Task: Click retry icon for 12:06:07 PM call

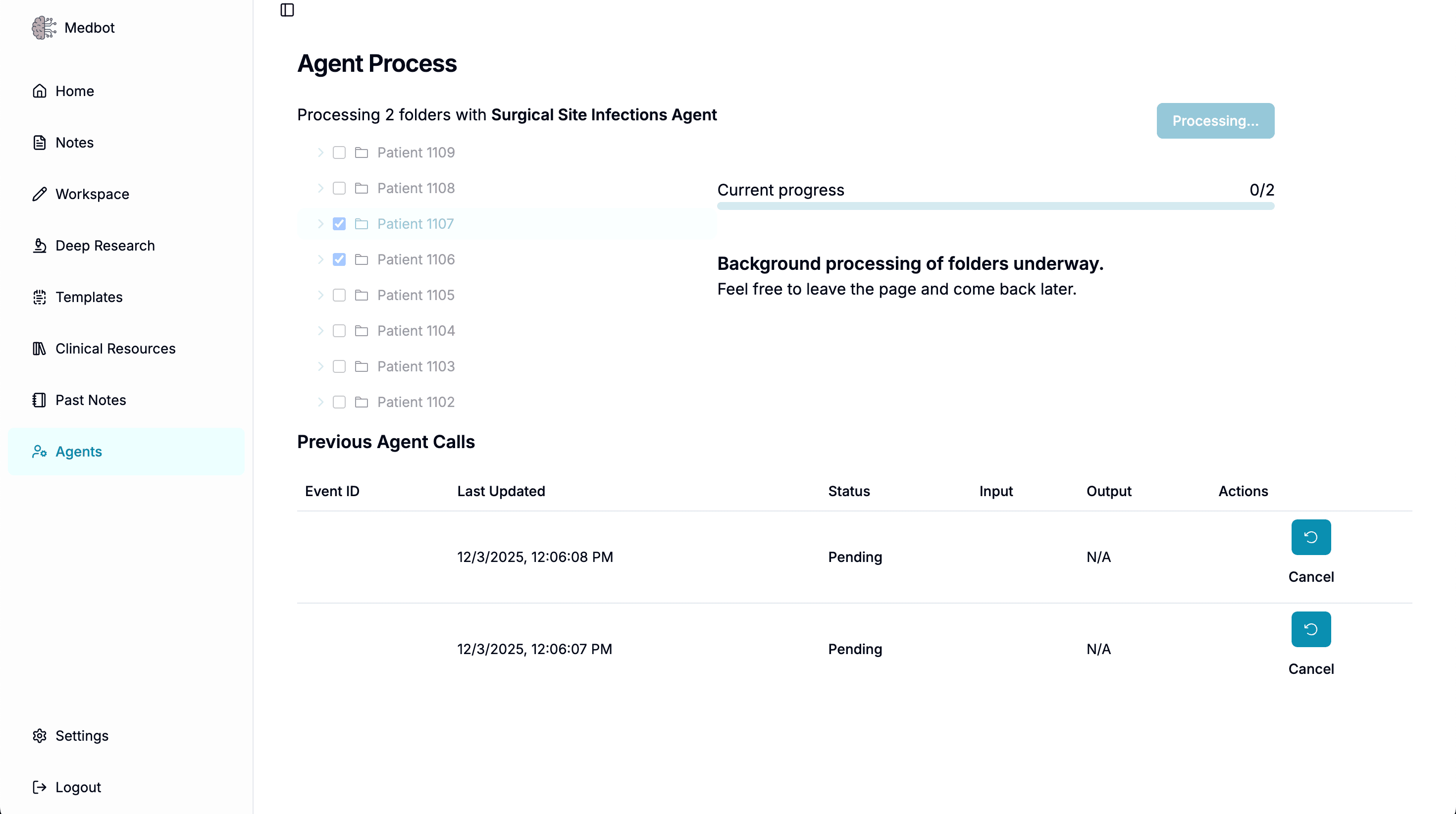Action: [x=1311, y=629]
